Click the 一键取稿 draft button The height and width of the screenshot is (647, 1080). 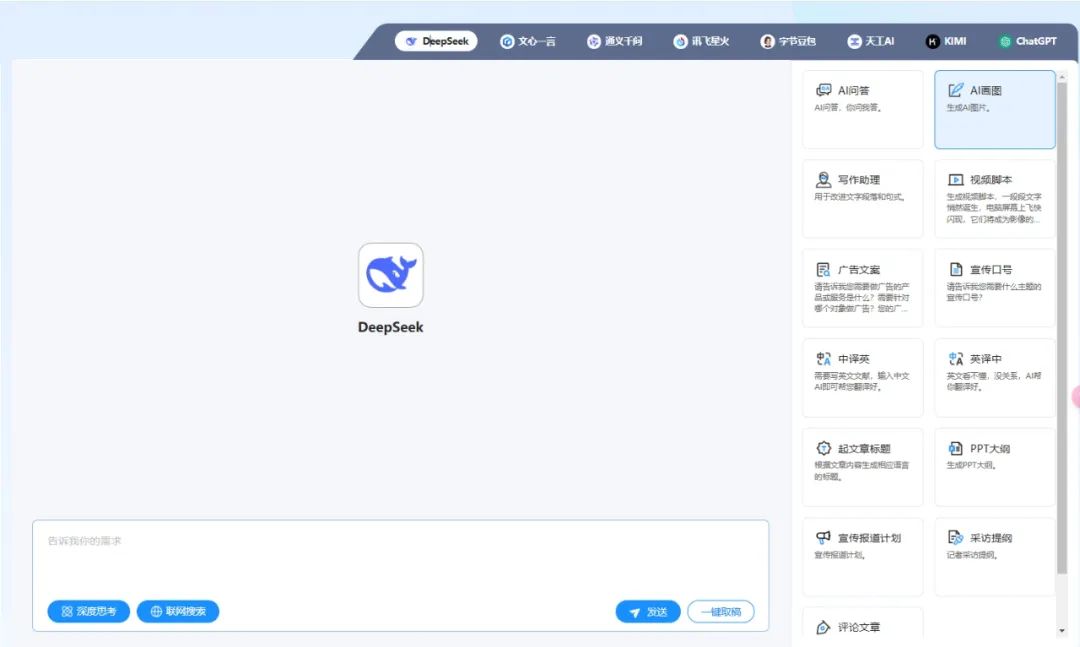point(720,611)
